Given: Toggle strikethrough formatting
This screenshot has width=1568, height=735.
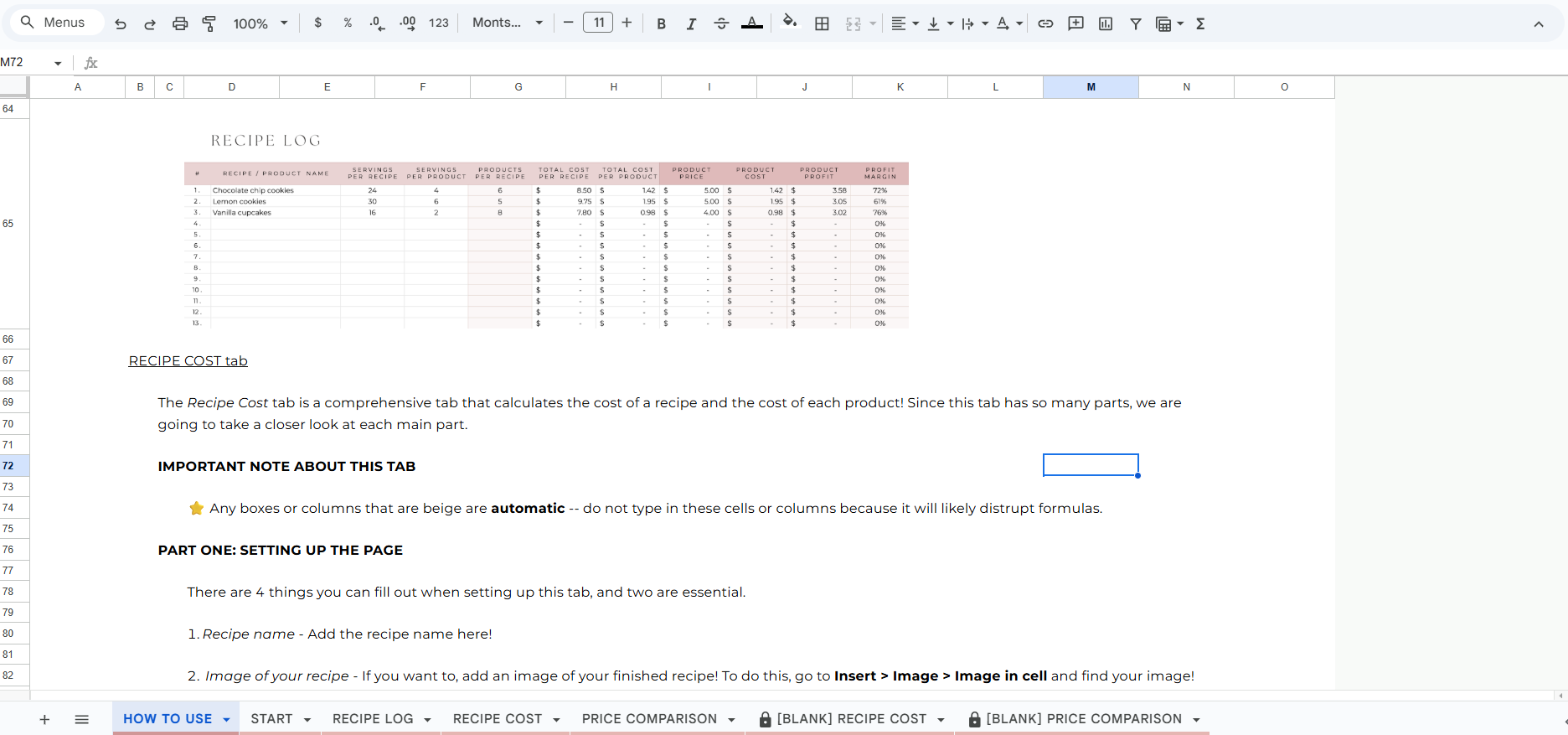Looking at the screenshot, I should [x=721, y=23].
